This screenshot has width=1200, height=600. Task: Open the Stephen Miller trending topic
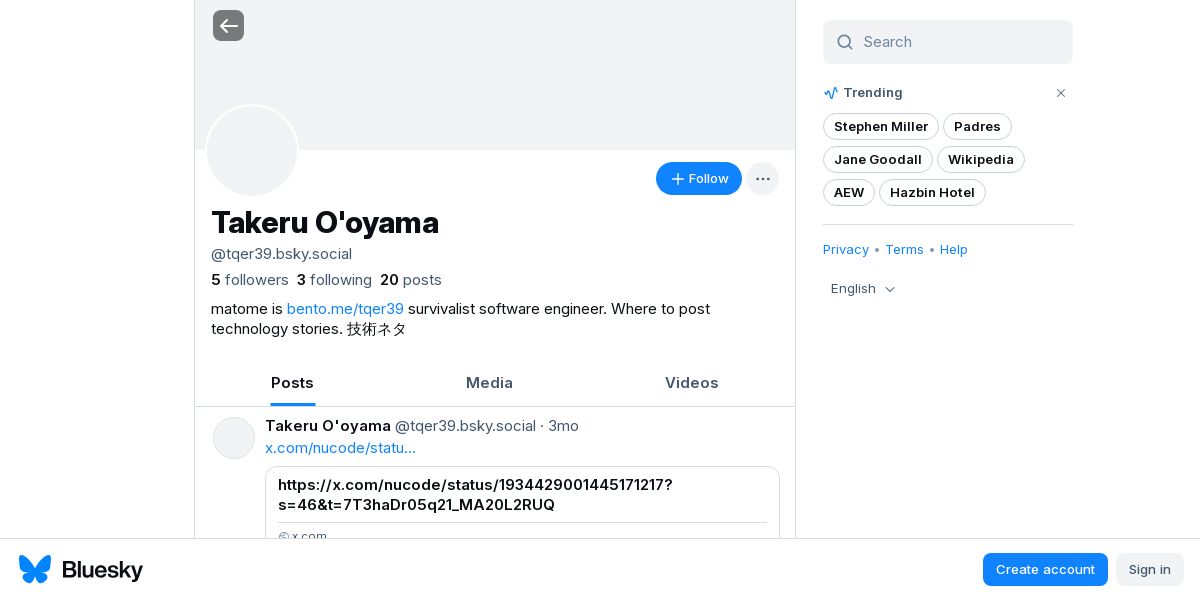click(x=880, y=127)
